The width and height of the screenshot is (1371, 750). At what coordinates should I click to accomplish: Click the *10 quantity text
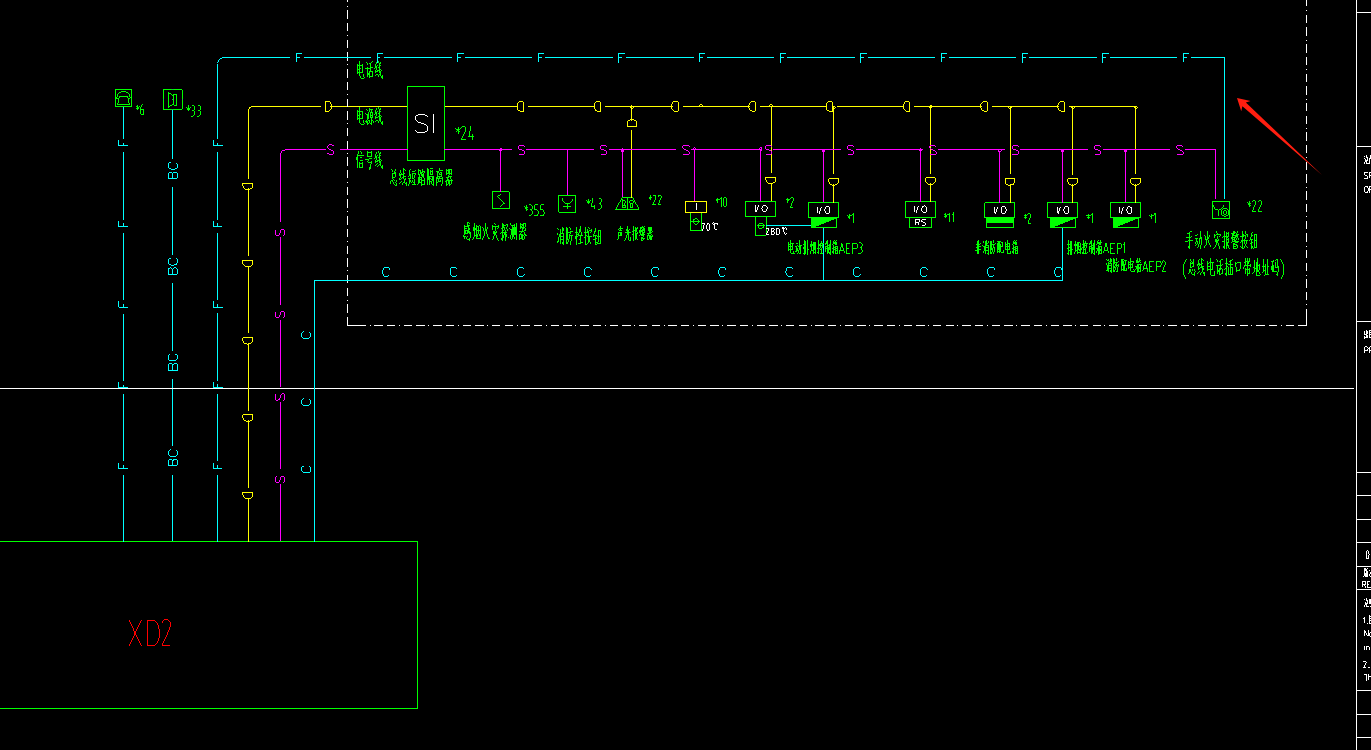click(x=722, y=203)
